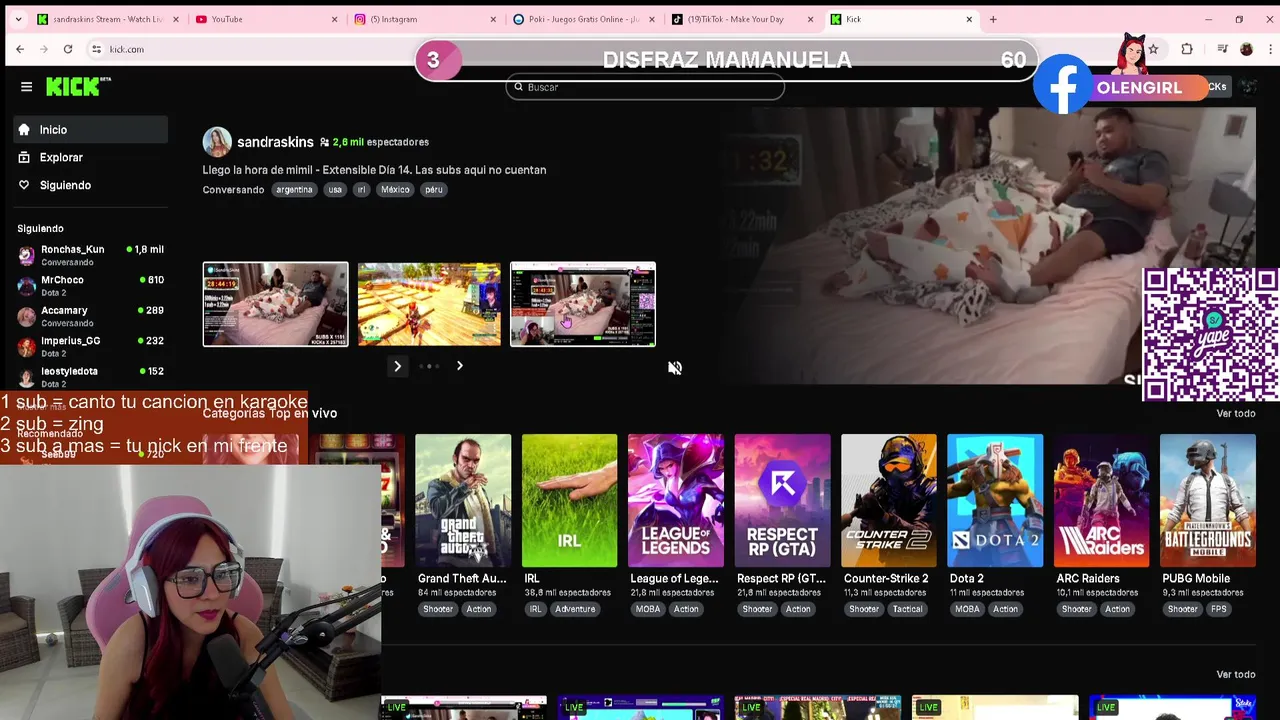Click the KICK logo
The image size is (1280, 720).
[78, 87]
